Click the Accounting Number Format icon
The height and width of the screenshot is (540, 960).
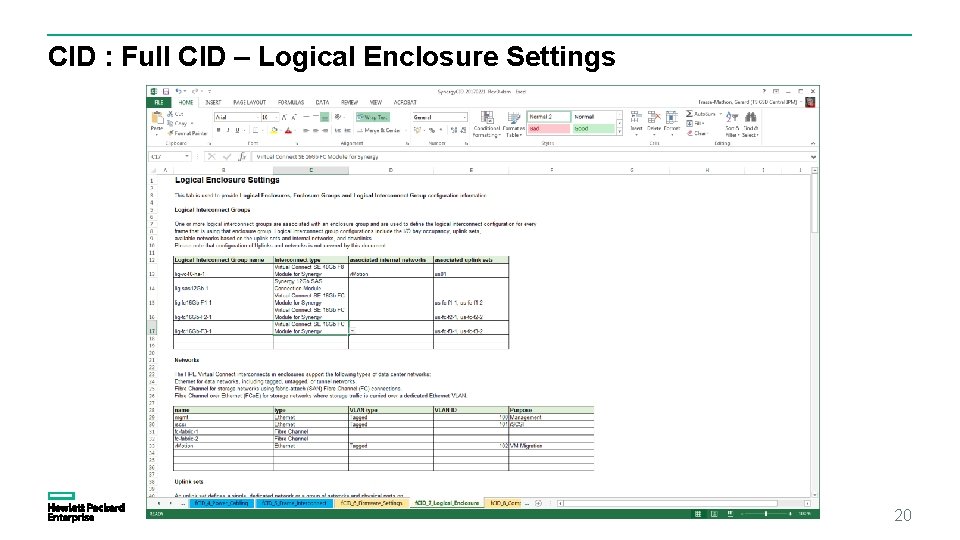coord(418,130)
